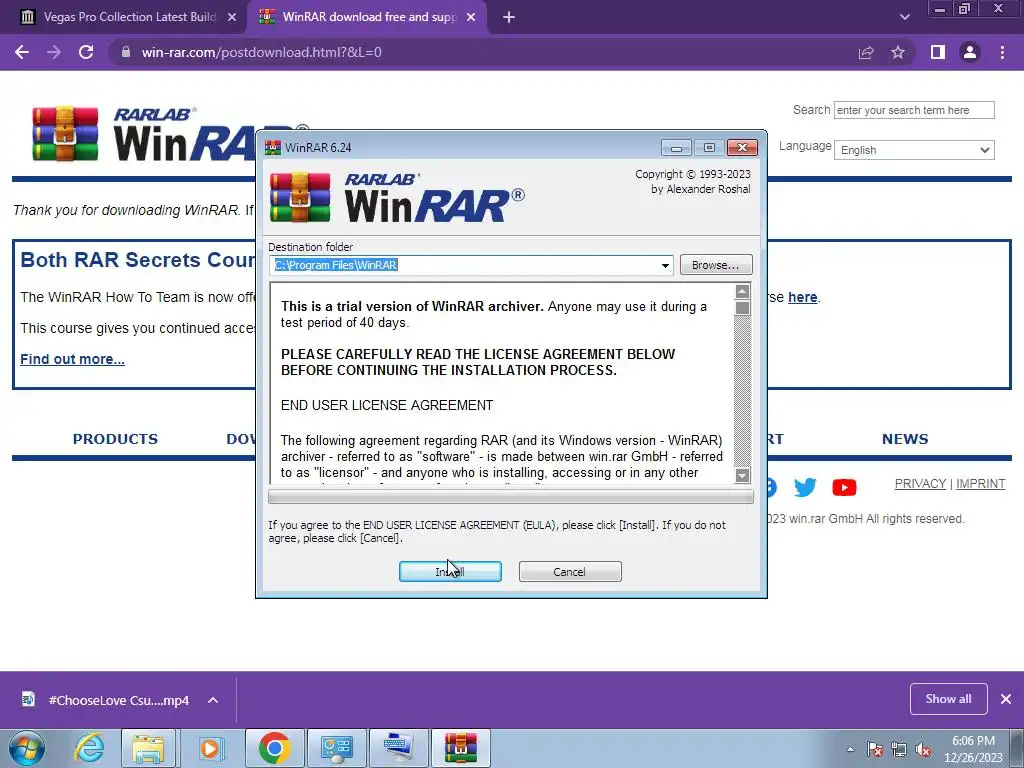The image size is (1024, 768).
Task: Show hidden system tray icons
Action: (850, 750)
